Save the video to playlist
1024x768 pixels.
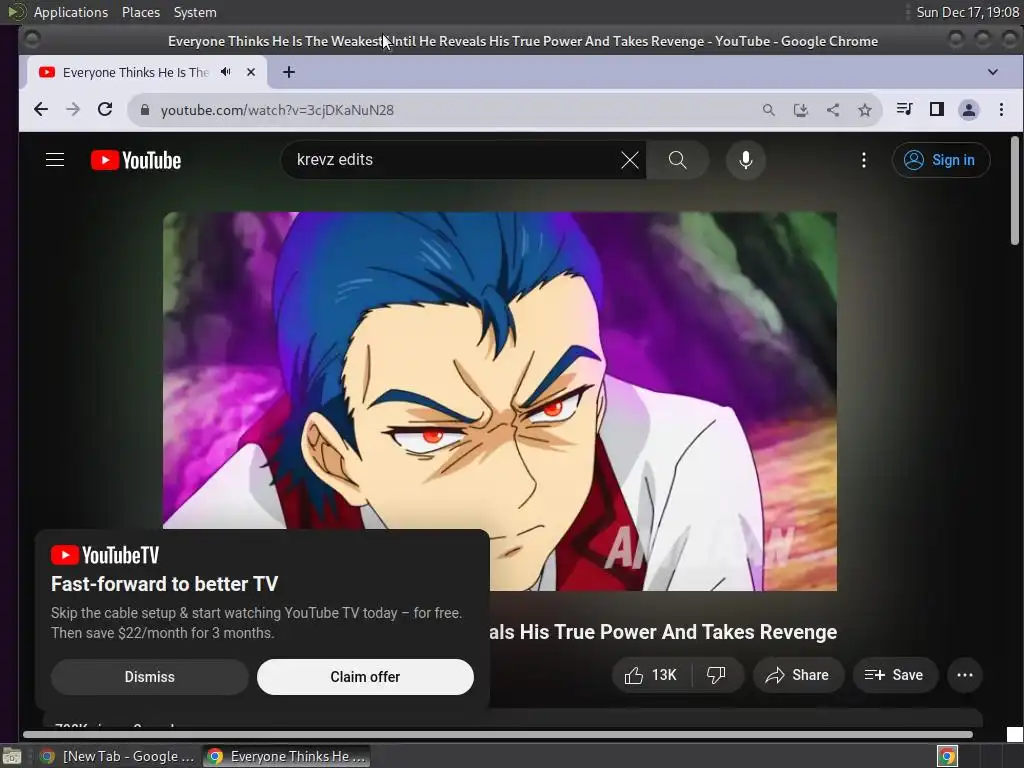895,675
